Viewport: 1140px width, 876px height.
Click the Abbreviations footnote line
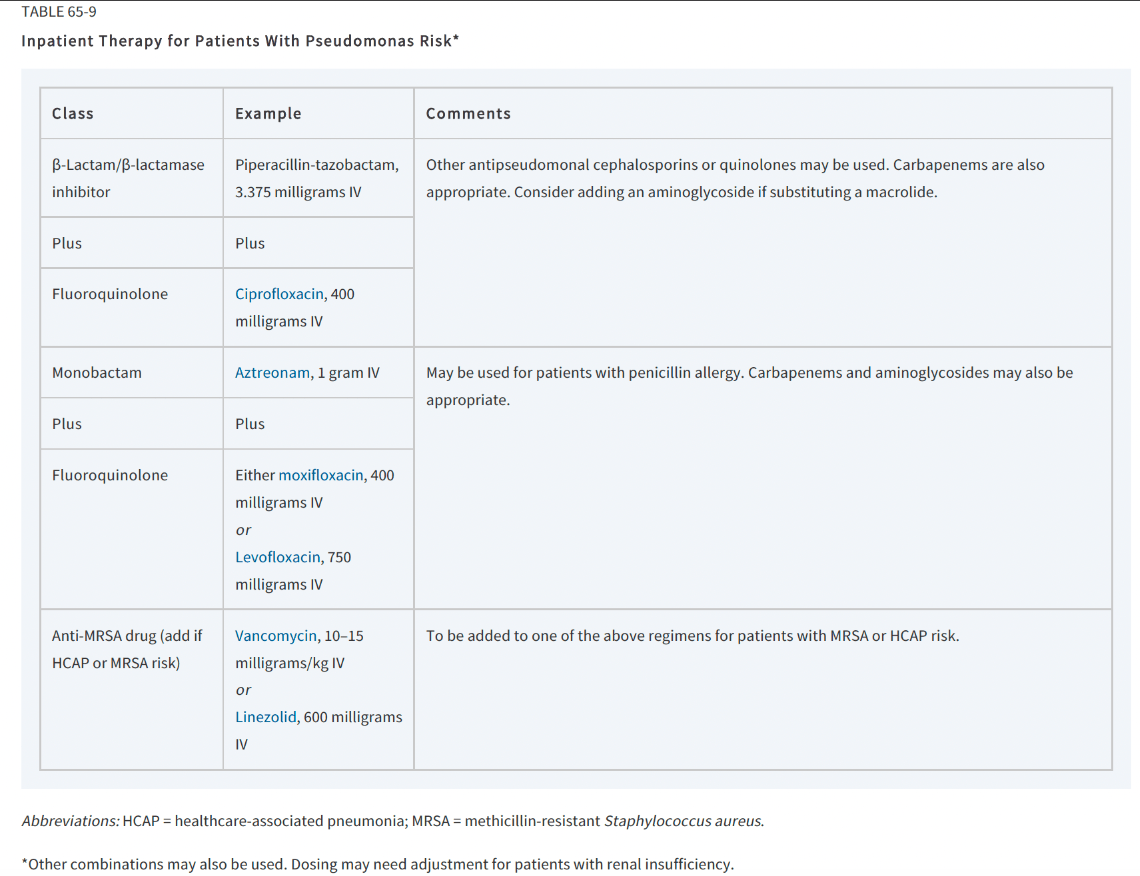[393, 821]
